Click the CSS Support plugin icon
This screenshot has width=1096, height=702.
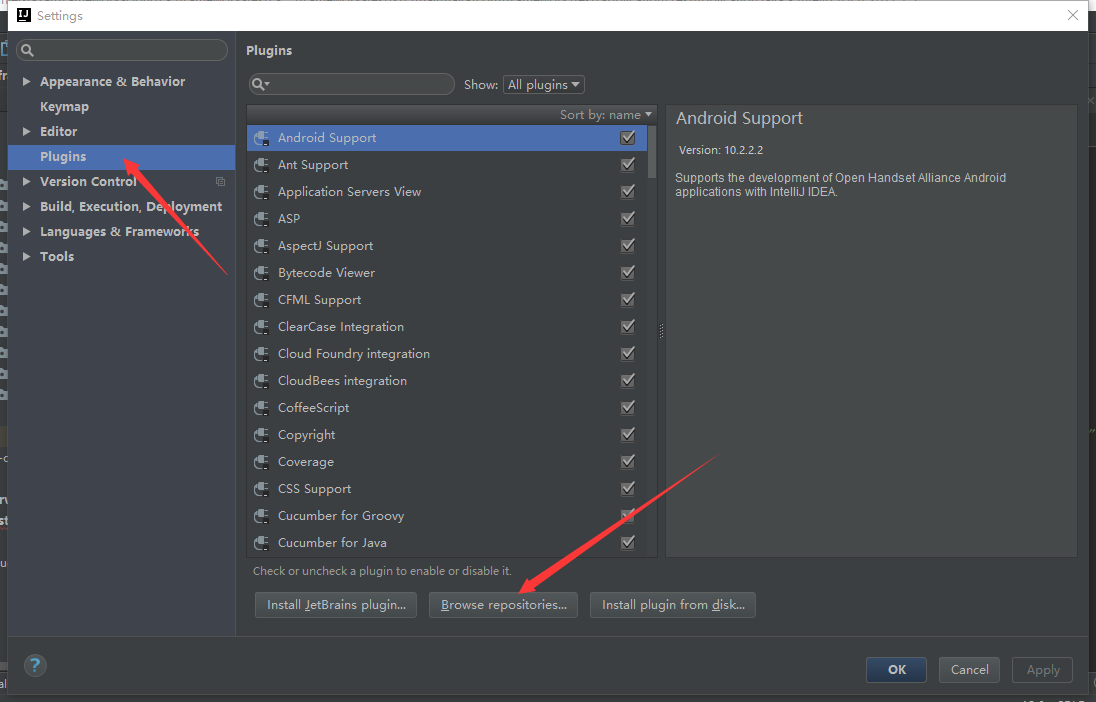(x=261, y=489)
